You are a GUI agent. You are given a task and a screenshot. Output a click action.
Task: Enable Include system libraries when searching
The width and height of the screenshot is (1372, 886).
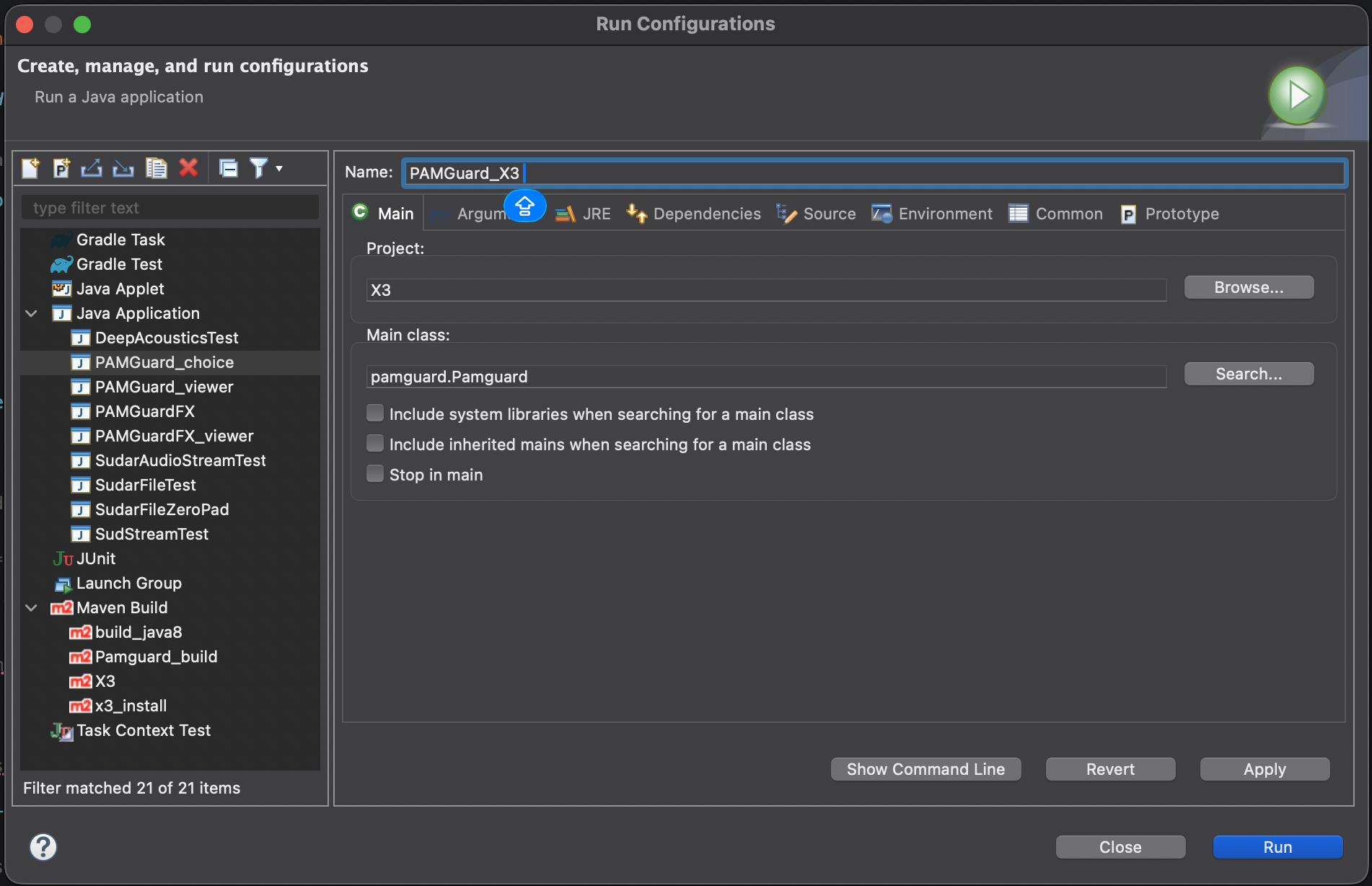pos(375,413)
